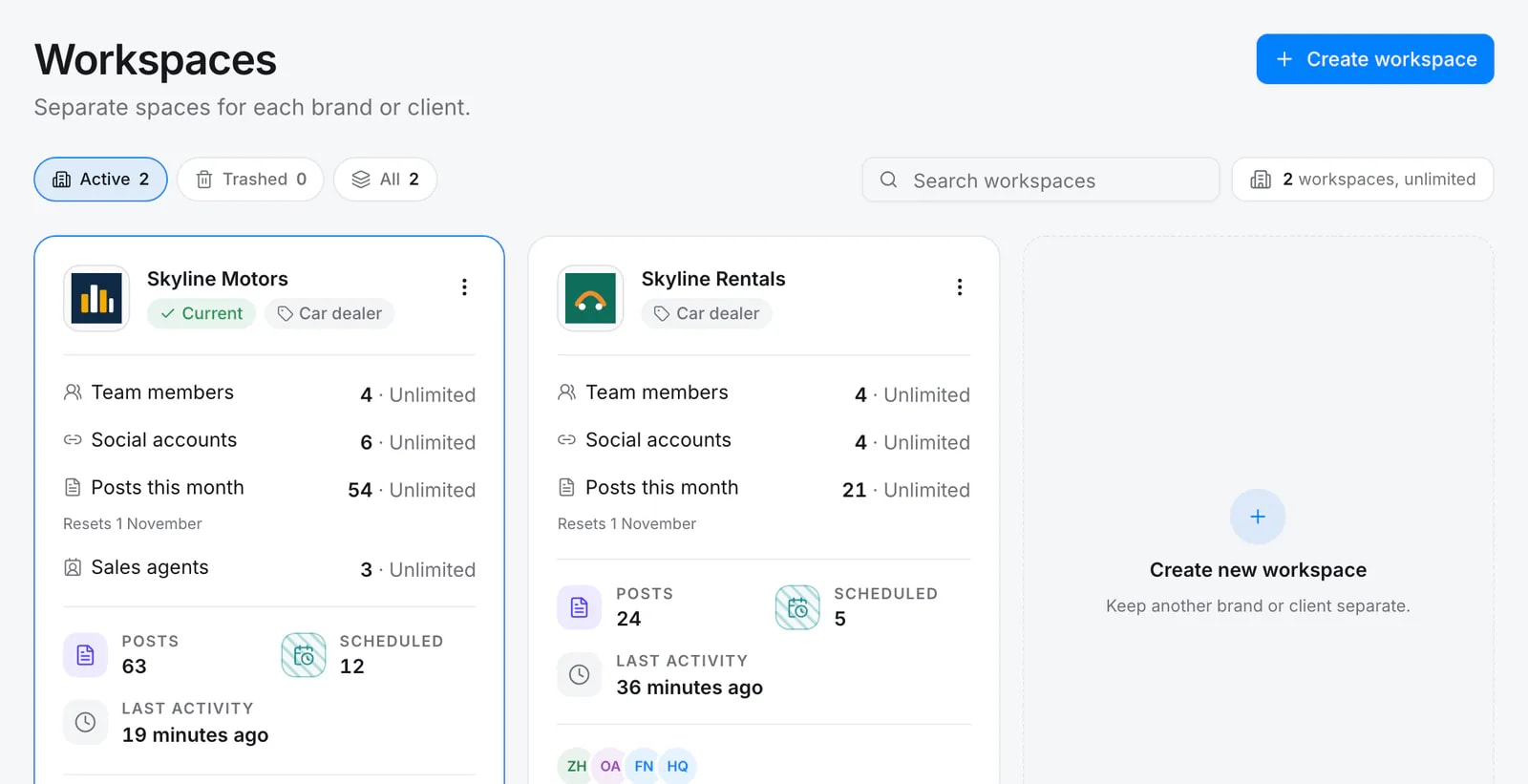Click Posts this month in Skyline Motors
The height and width of the screenshot is (784, 1528).
269,489
